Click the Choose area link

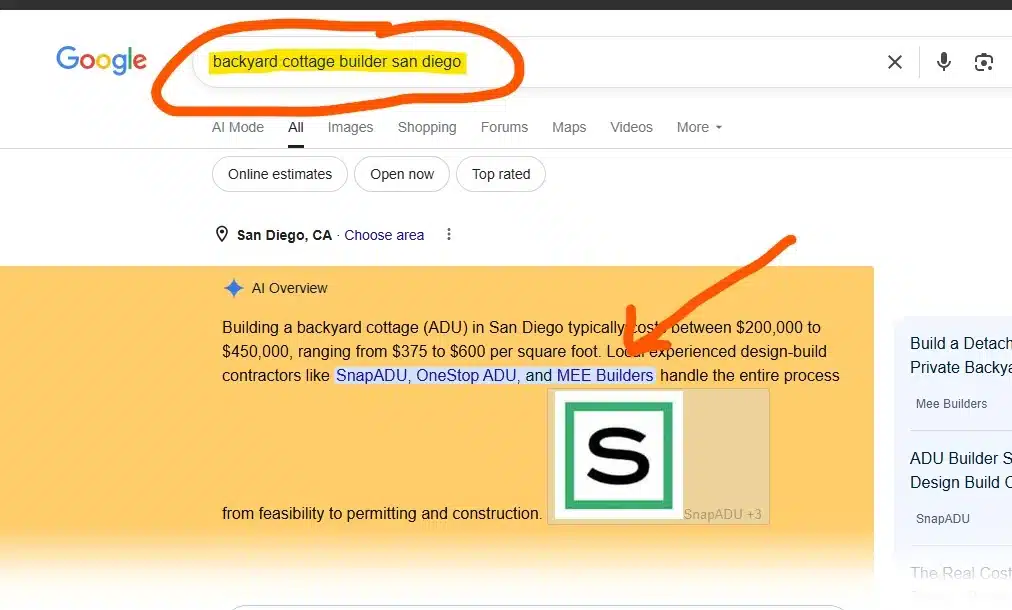click(384, 235)
